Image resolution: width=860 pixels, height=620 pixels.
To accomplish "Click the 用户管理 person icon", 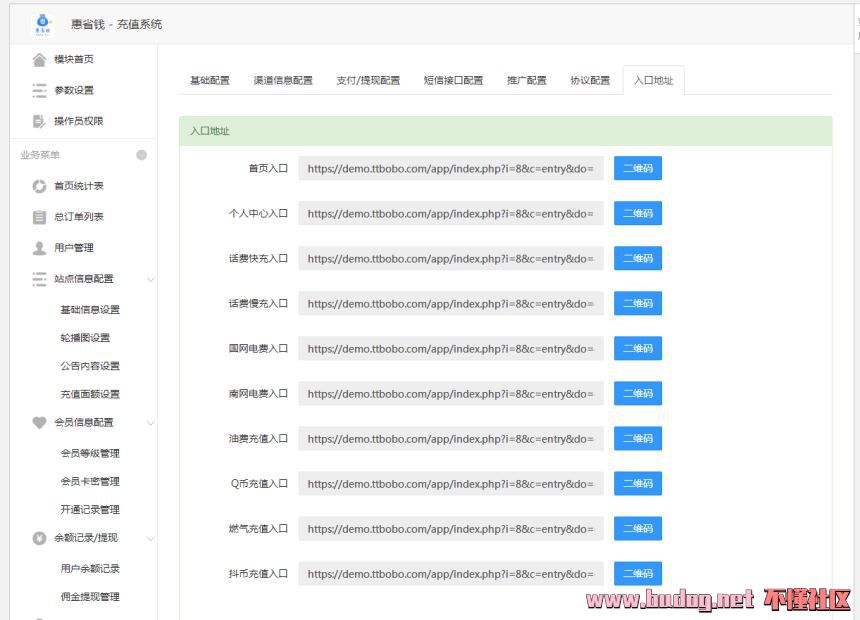I will click(x=39, y=248).
